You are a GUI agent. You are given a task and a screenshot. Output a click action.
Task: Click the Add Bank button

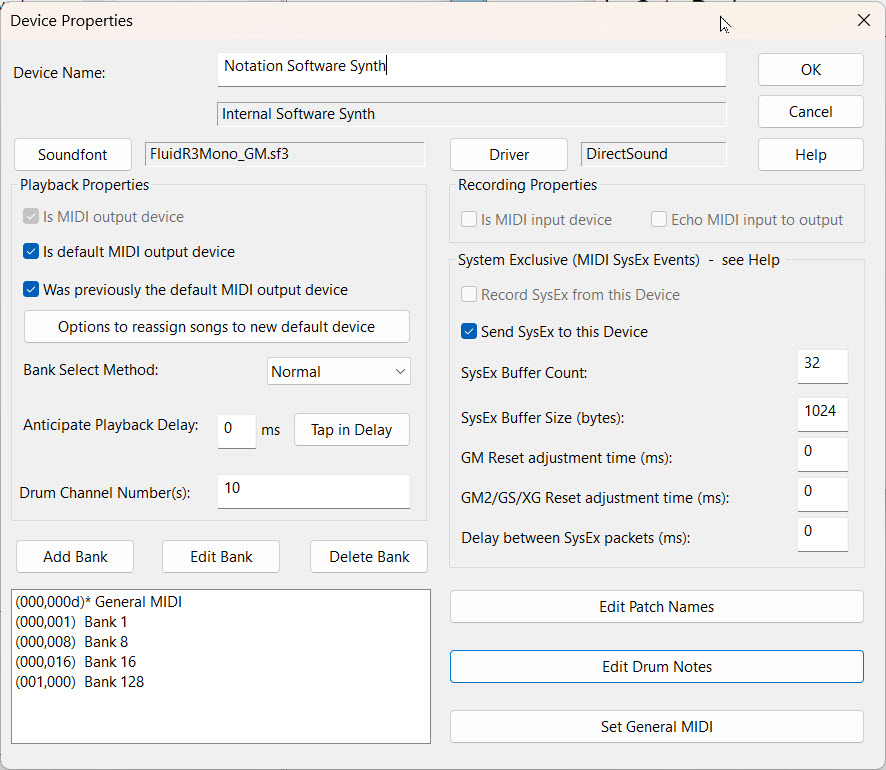(75, 557)
